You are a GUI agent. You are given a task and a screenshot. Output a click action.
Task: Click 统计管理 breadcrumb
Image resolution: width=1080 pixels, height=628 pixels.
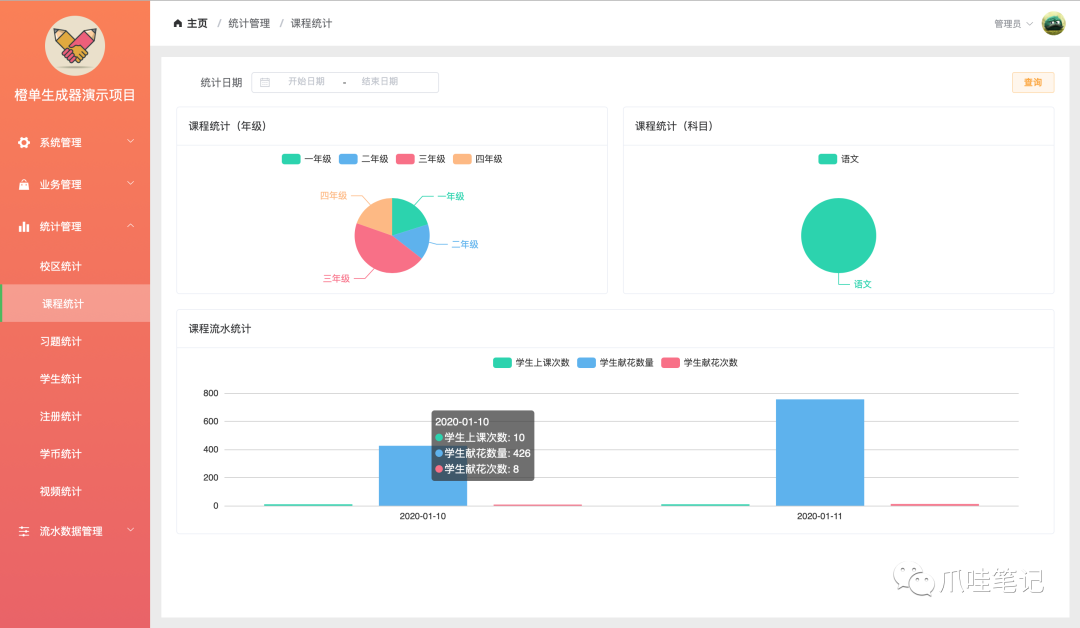249,23
